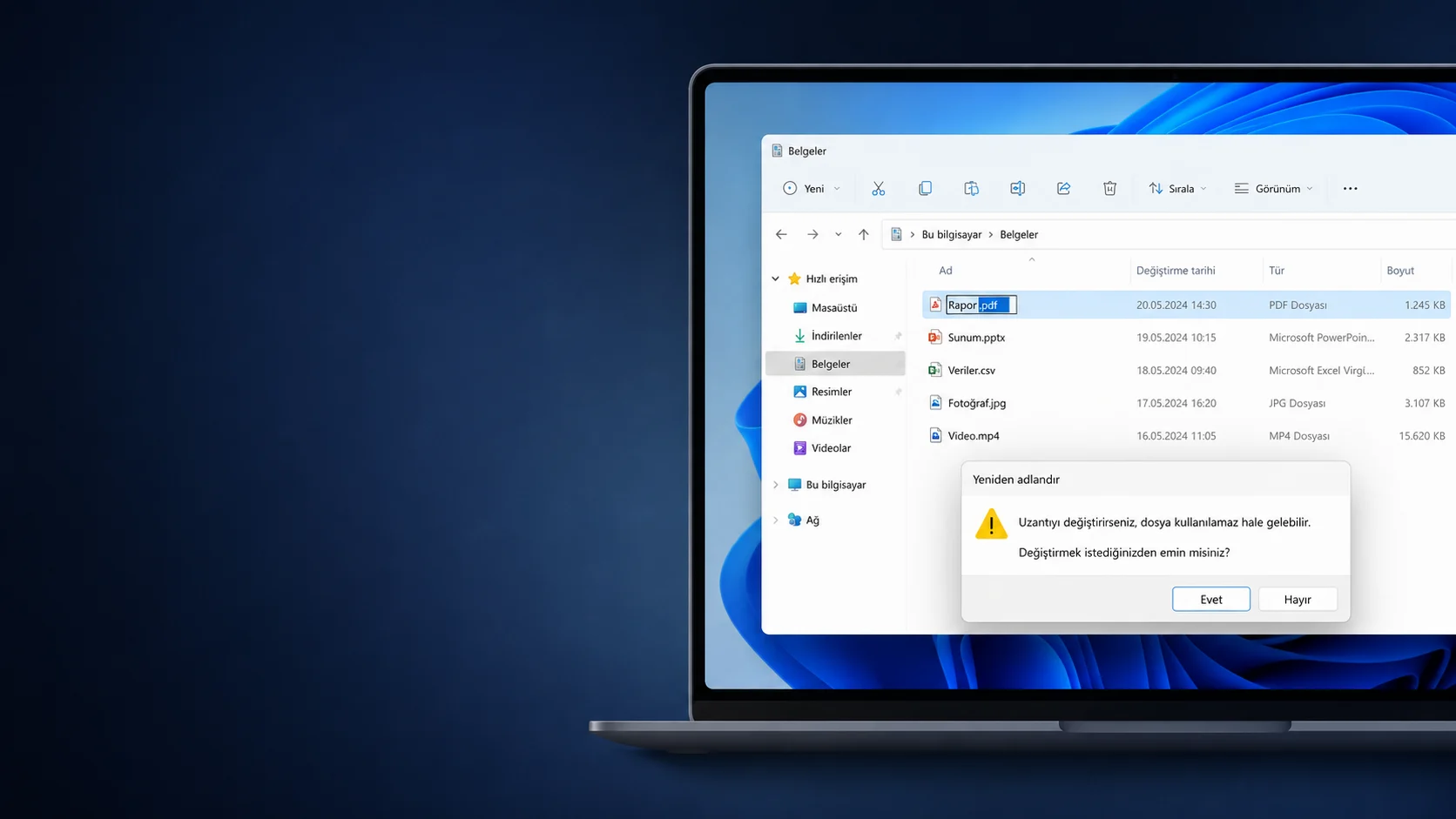1456x819 pixels.
Task: Click the Rapor.pdf rename text field
Action: [981, 305]
